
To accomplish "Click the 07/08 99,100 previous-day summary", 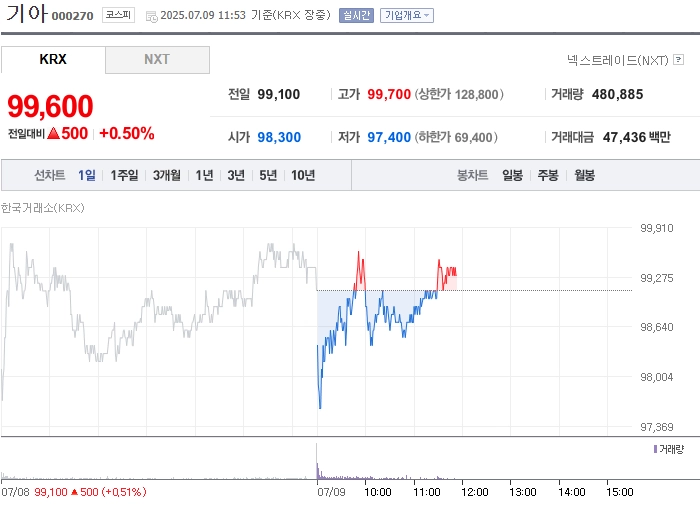I will point(74,492).
